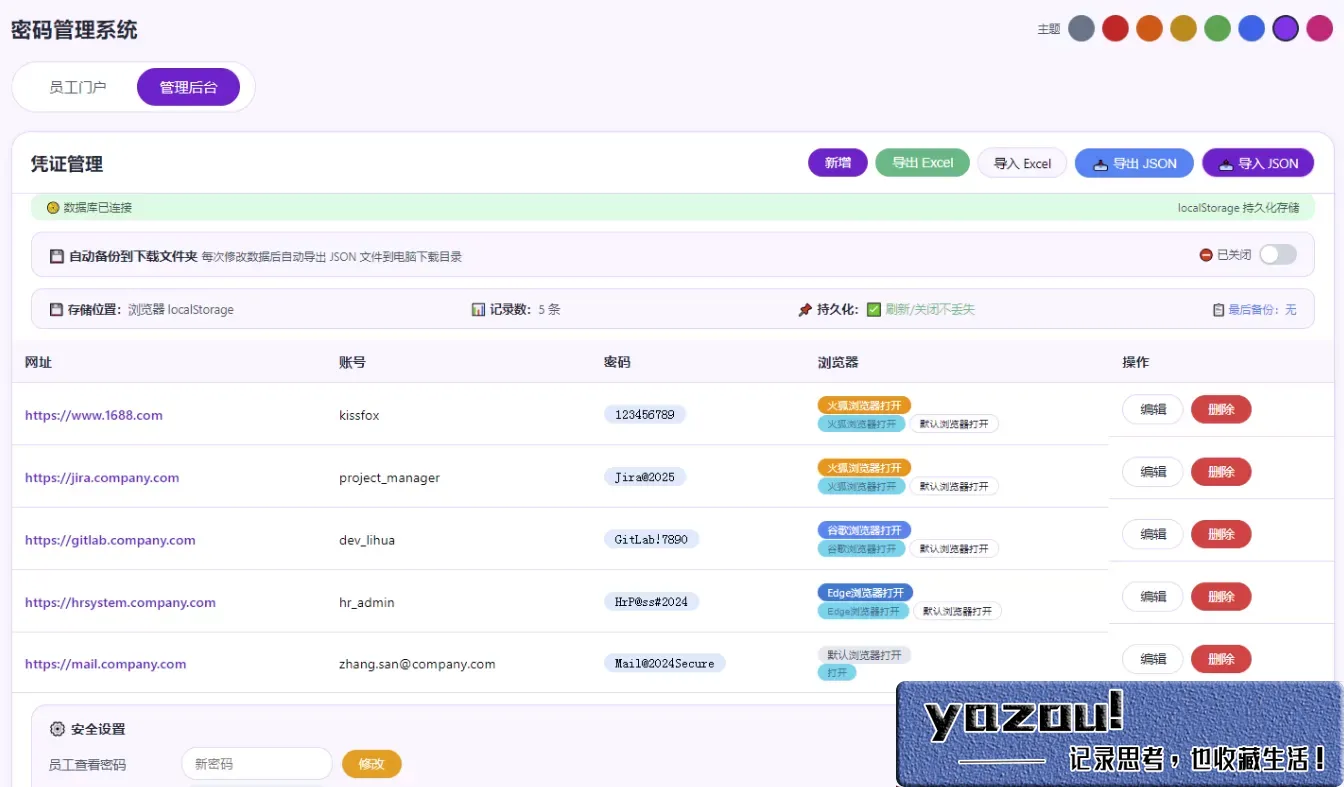Click password 123456789 cell
The height and width of the screenshot is (787, 1344).
[x=645, y=414]
